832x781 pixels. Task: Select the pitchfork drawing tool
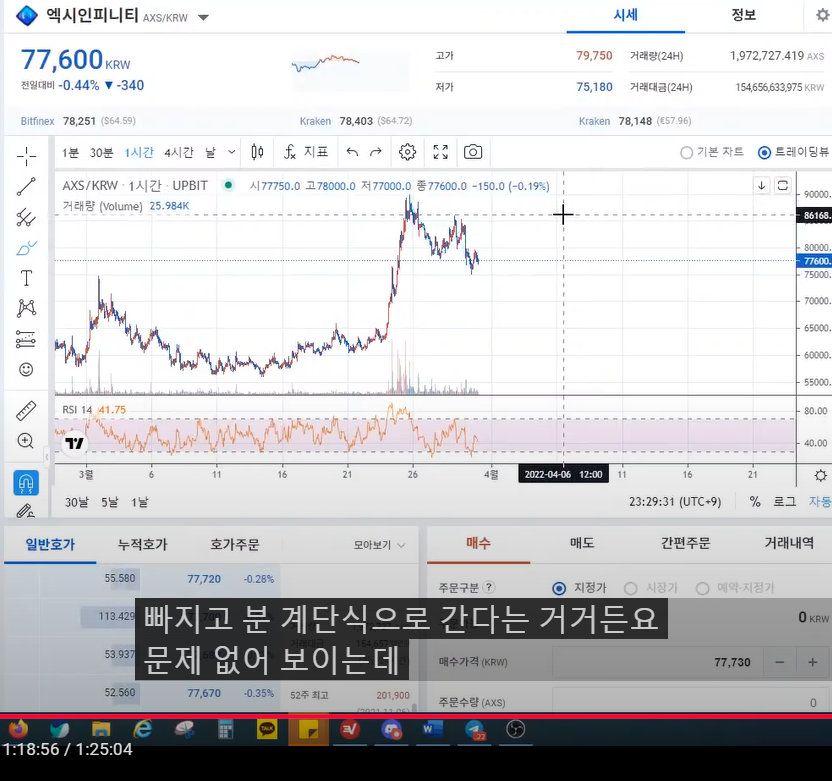pyautogui.click(x=26, y=217)
